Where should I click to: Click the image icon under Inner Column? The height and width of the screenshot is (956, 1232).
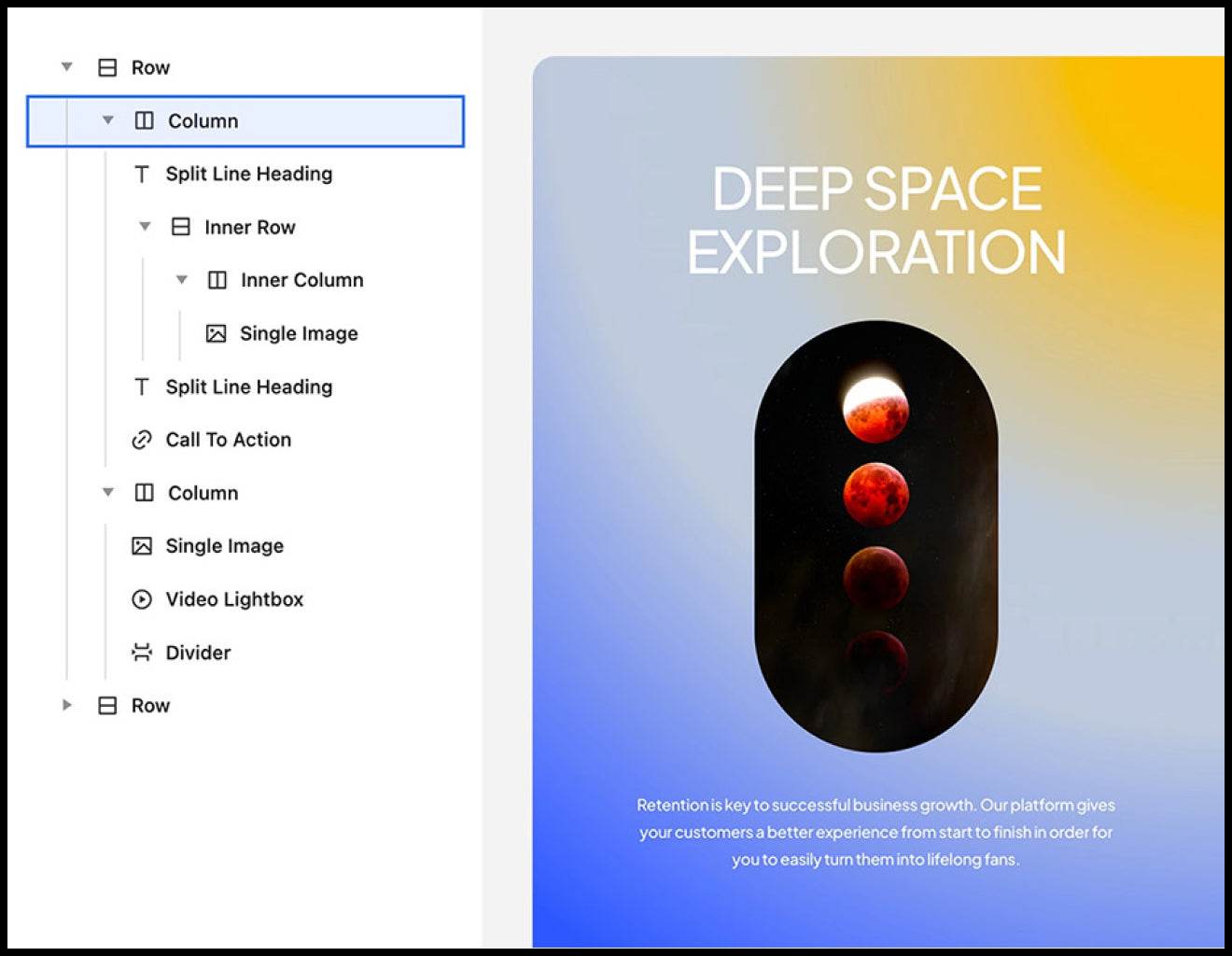click(217, 333)
